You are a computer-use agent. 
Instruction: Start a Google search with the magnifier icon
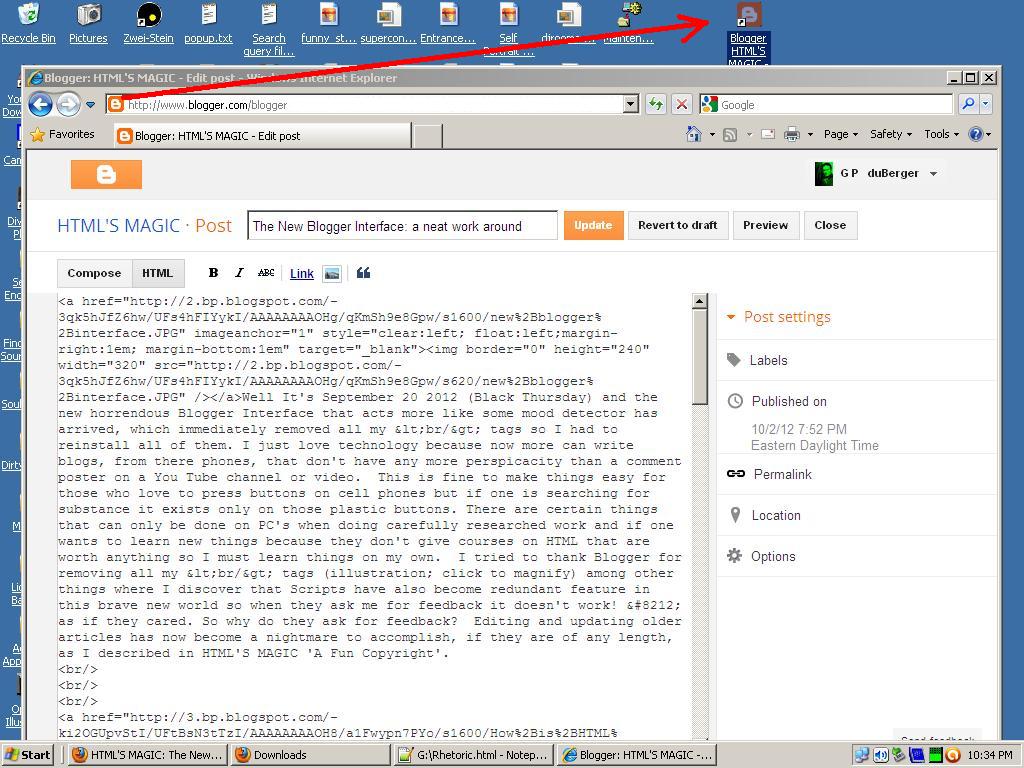(x=967, y=103)
